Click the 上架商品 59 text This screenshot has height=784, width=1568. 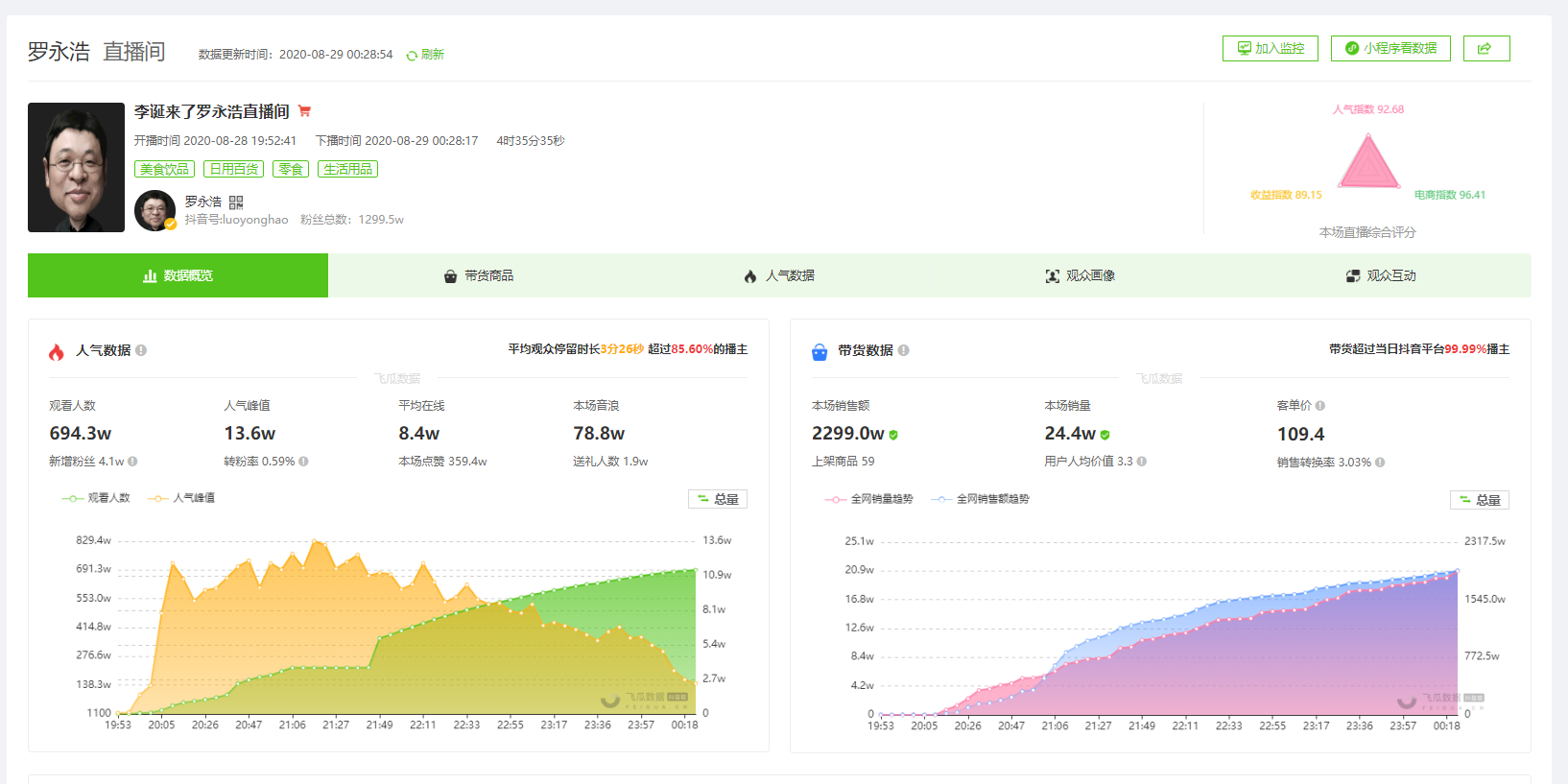click(x=843, y=462)
